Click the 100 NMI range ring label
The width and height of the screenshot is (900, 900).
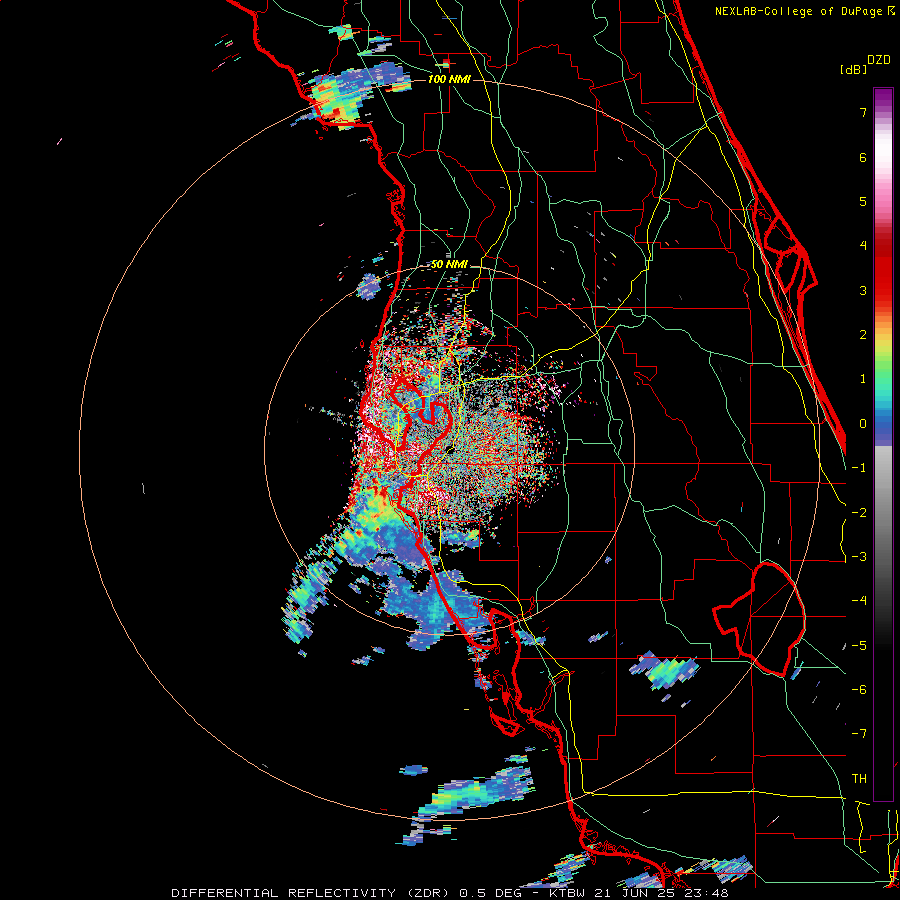pos(449,79)
